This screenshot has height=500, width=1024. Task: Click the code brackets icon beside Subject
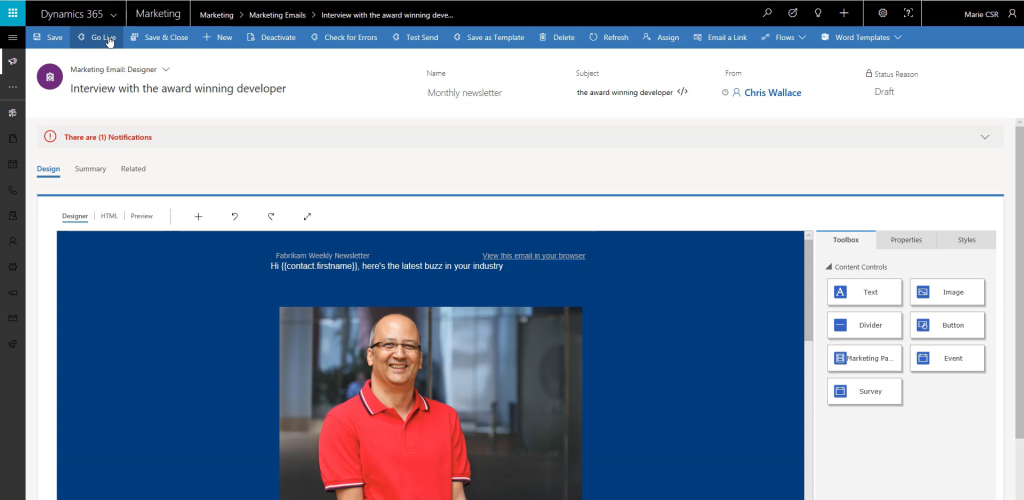tap(682, 92)
